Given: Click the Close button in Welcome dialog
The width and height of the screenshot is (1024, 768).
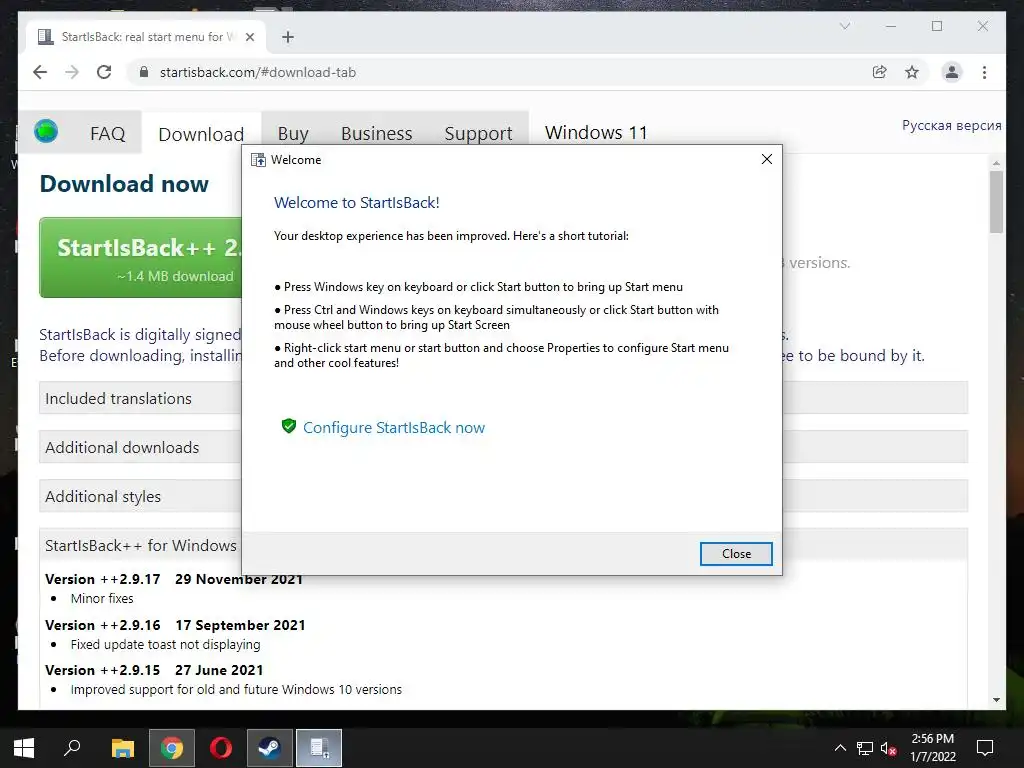Looking at the screenshot, I should pos(736,554).
